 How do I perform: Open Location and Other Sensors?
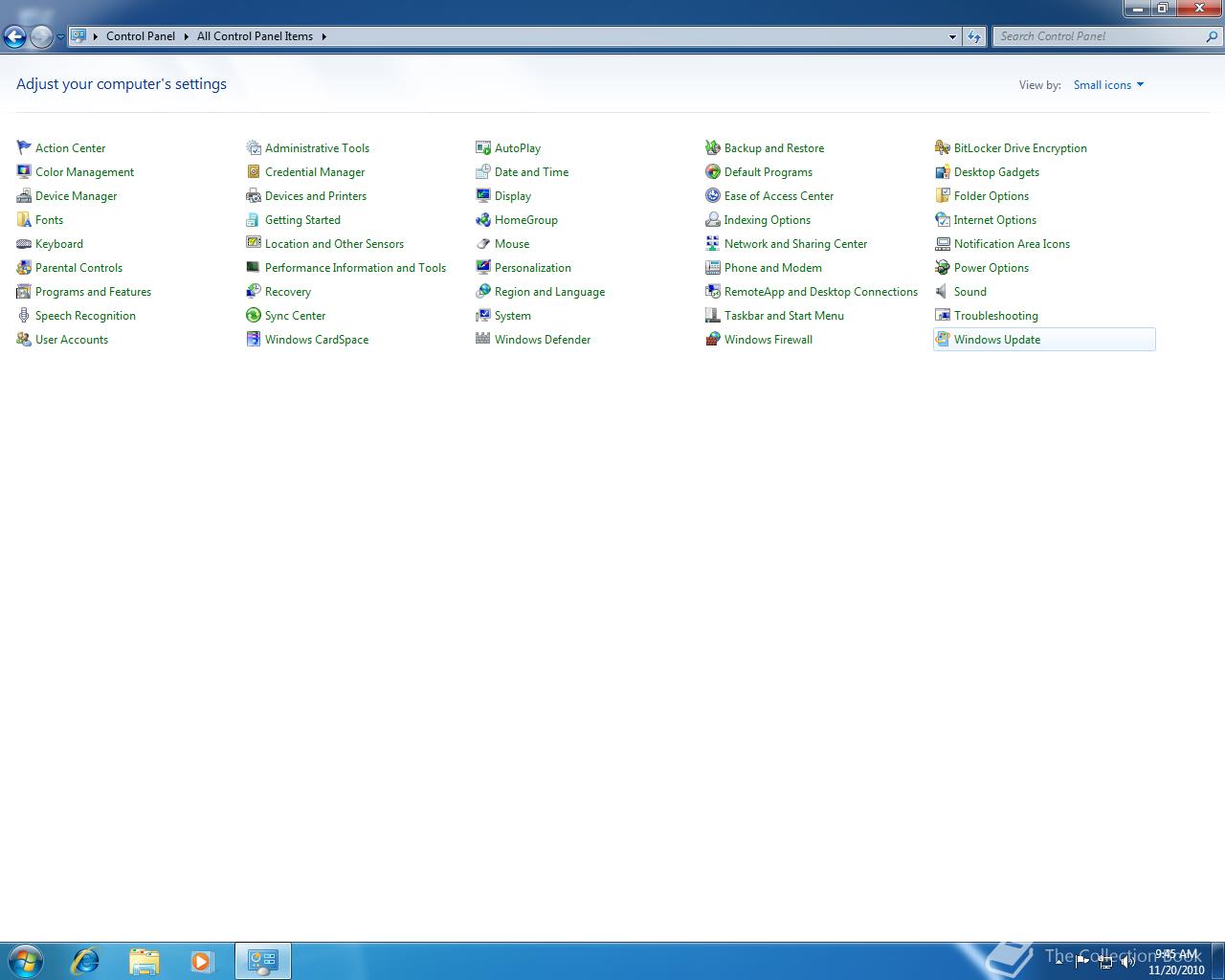pyautogui.click(x=334, y=244)
